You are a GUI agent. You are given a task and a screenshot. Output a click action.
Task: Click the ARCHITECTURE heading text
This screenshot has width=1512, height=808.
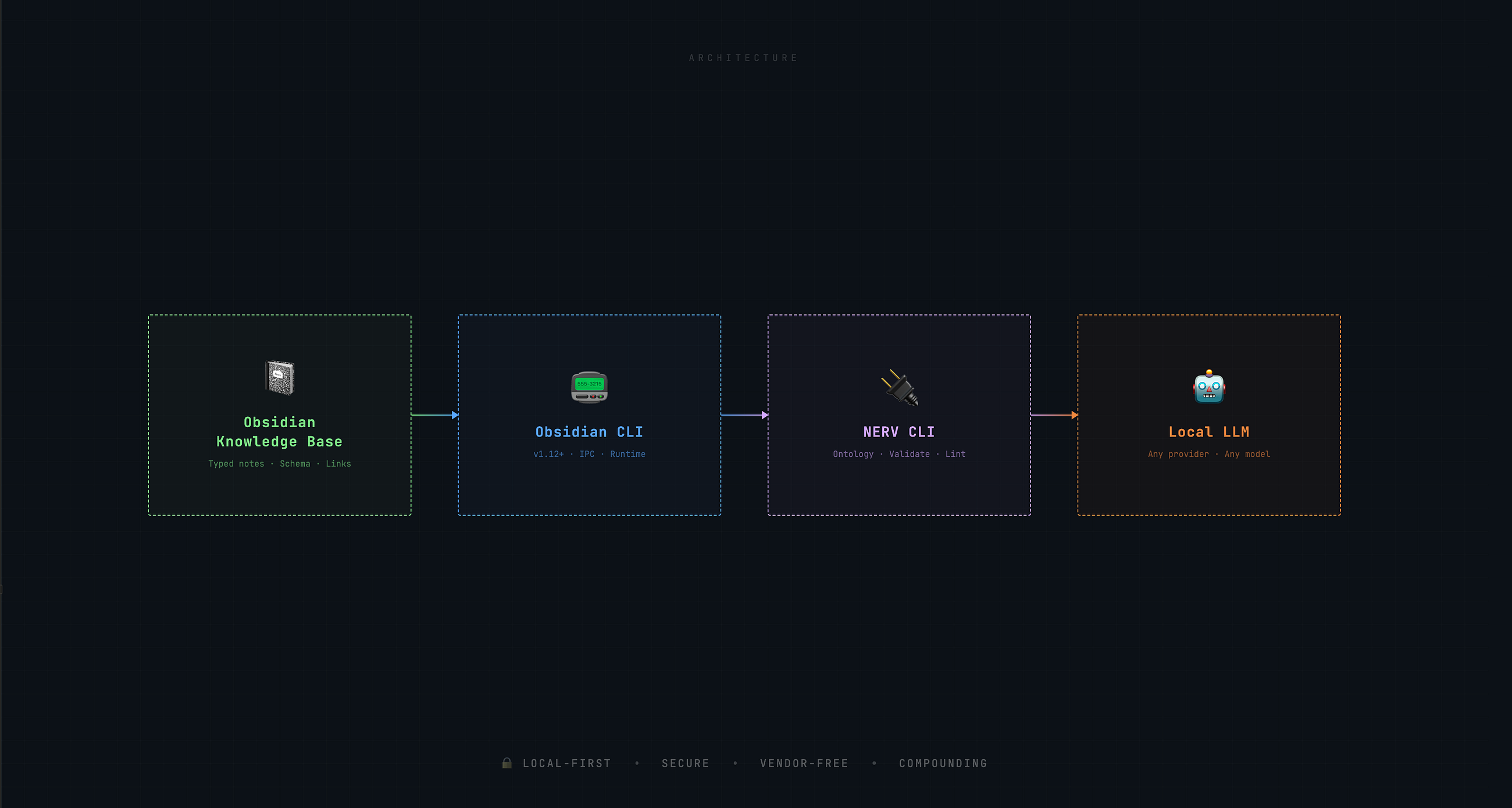point(743,58)
